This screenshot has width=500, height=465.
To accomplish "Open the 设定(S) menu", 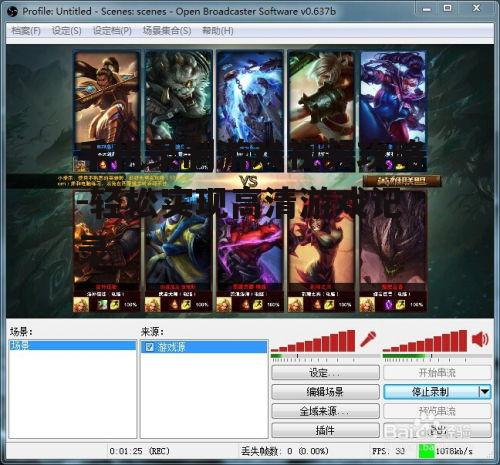I will pos(66,31).
